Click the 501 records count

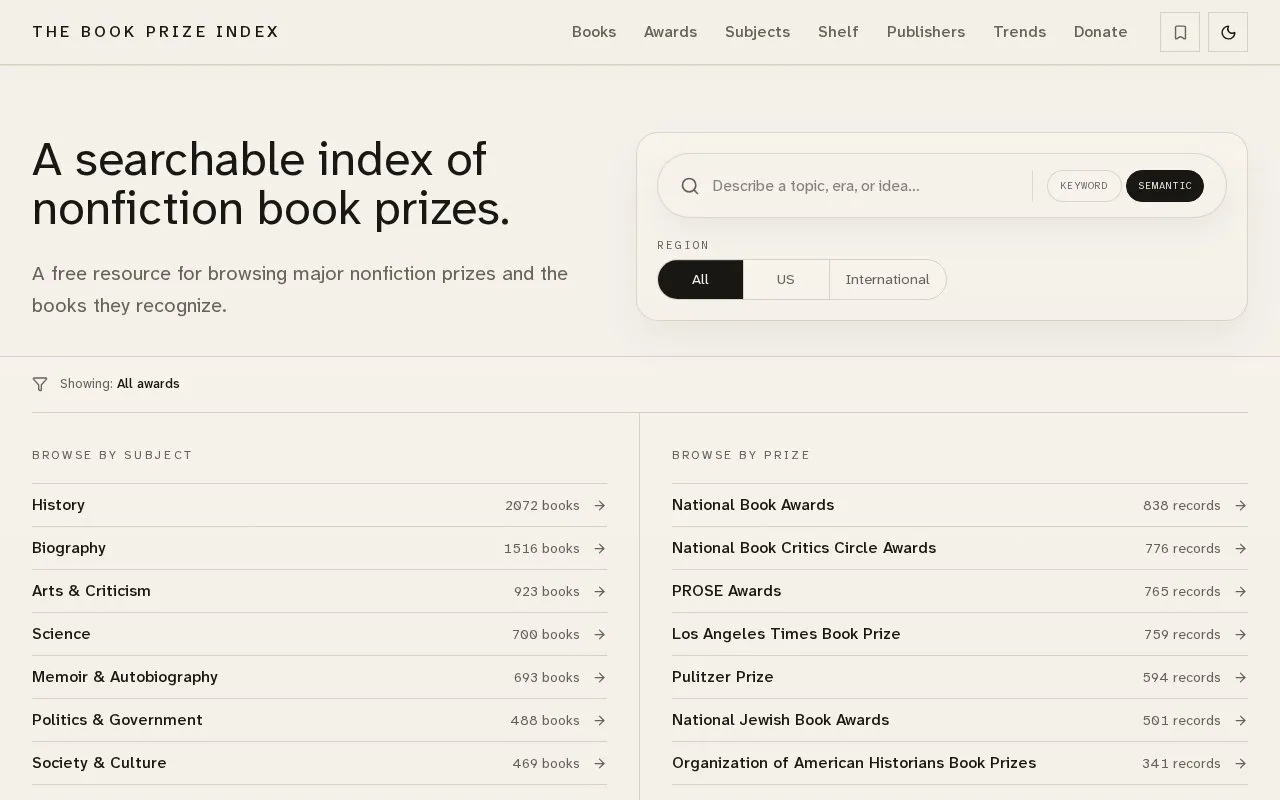click(x=1182, y=721)
